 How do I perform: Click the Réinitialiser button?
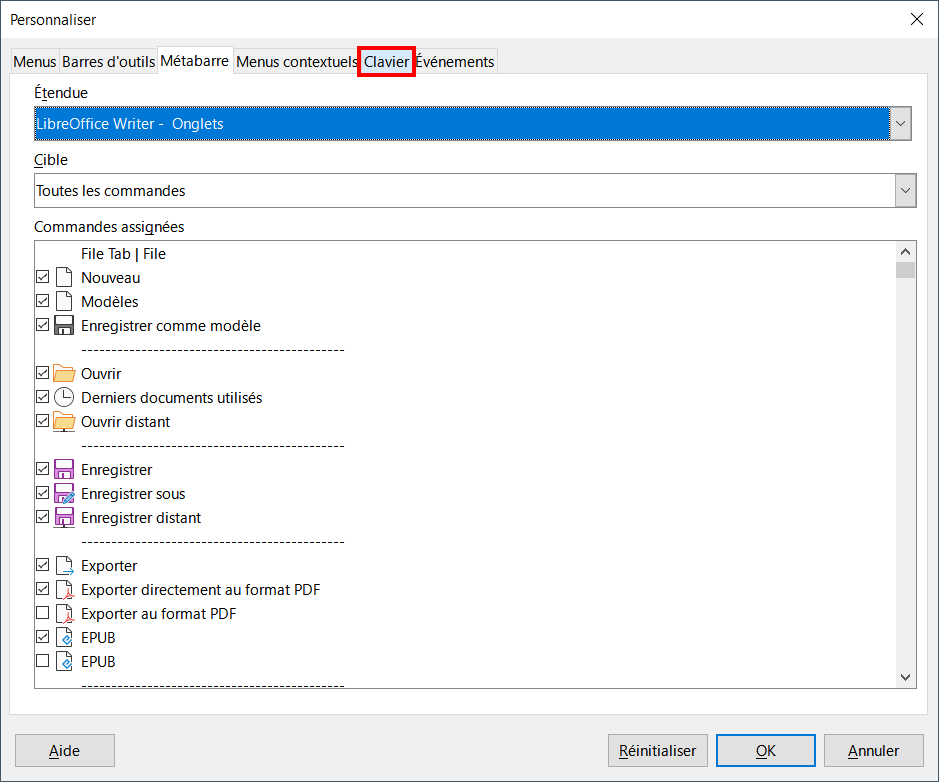pos(658,750)
